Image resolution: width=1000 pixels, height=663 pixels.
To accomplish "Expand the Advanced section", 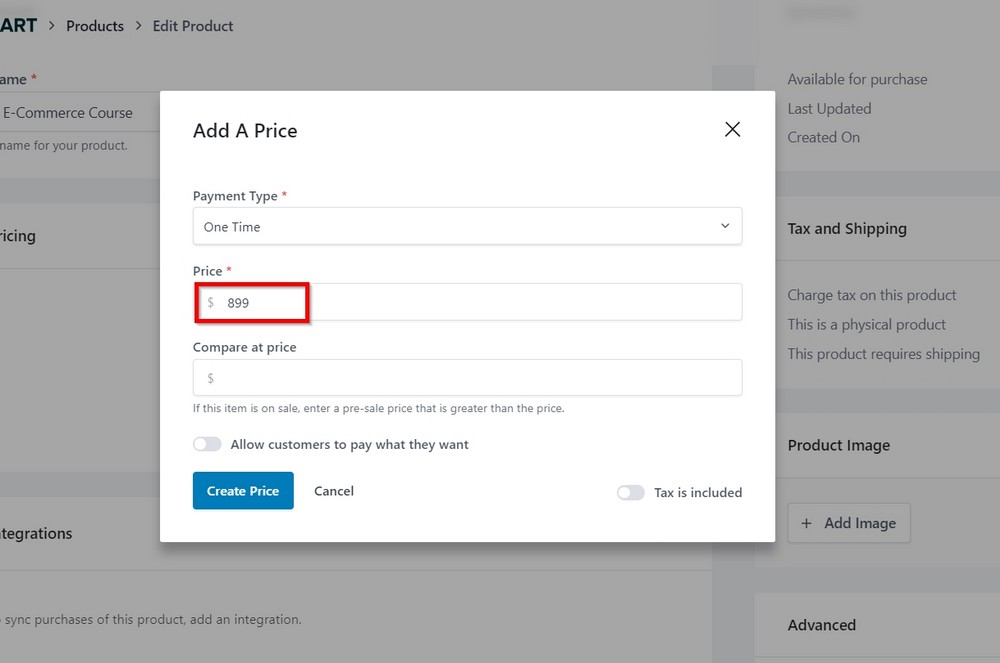I will [822, 624].
